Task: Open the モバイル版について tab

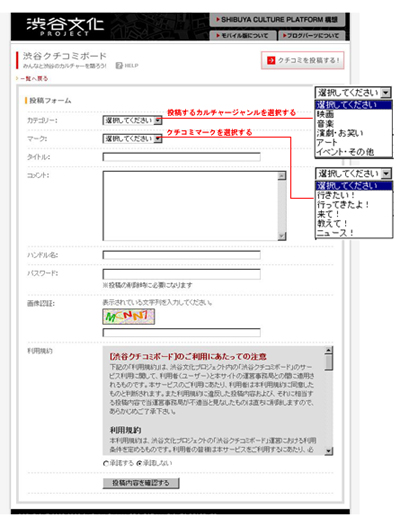Action: (243, 36)
